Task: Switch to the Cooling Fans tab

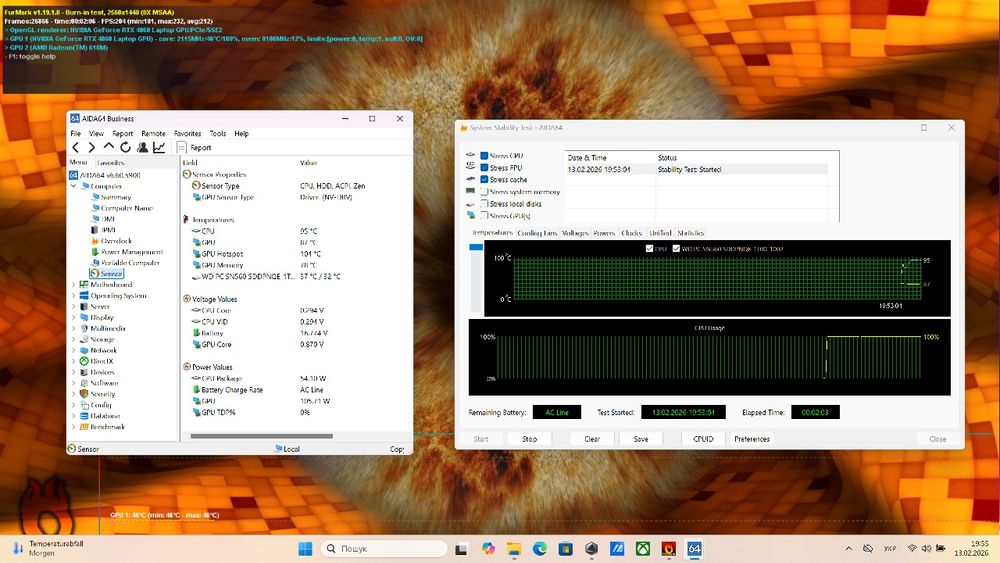Action: click(x=537, y=233)
